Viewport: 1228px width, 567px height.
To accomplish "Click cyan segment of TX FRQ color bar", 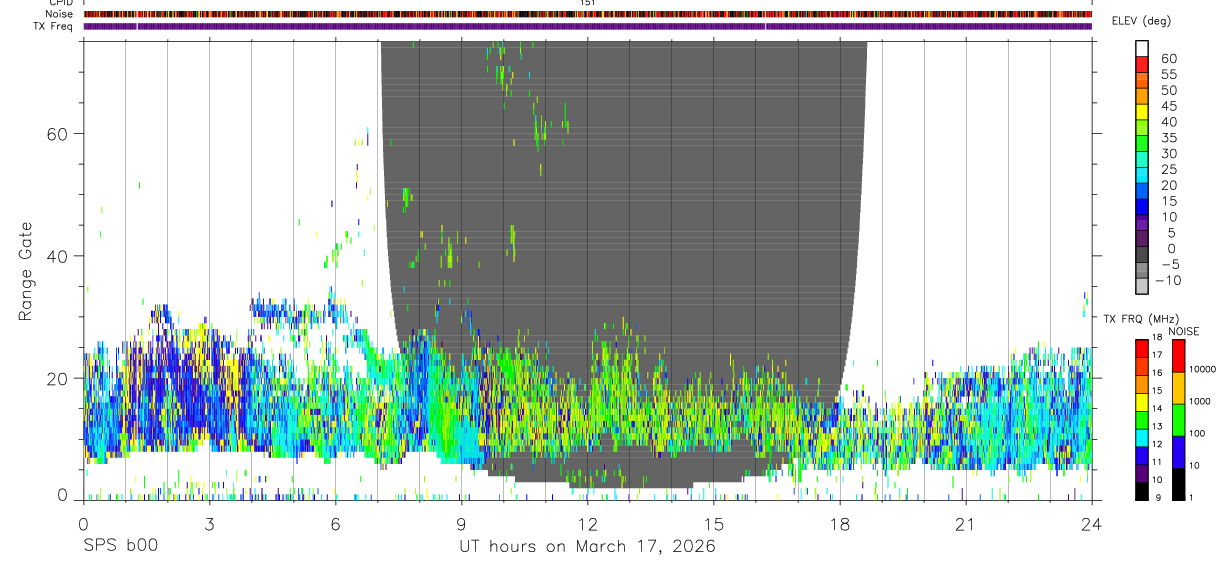I will coord(1141,438).
